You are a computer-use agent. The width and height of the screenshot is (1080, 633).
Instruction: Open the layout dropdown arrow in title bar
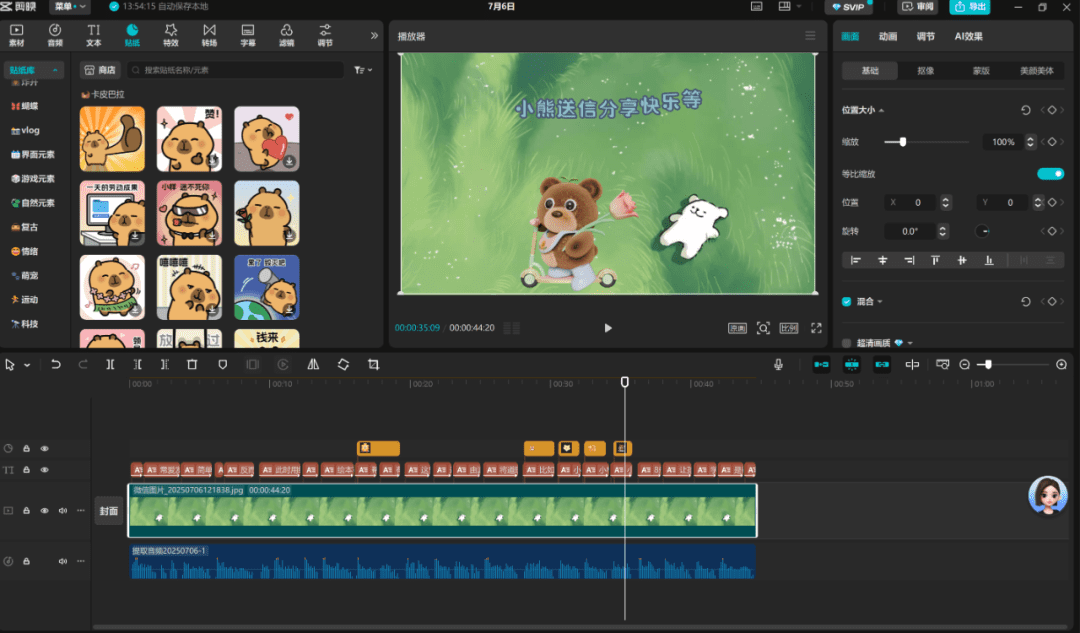[799, 6]
